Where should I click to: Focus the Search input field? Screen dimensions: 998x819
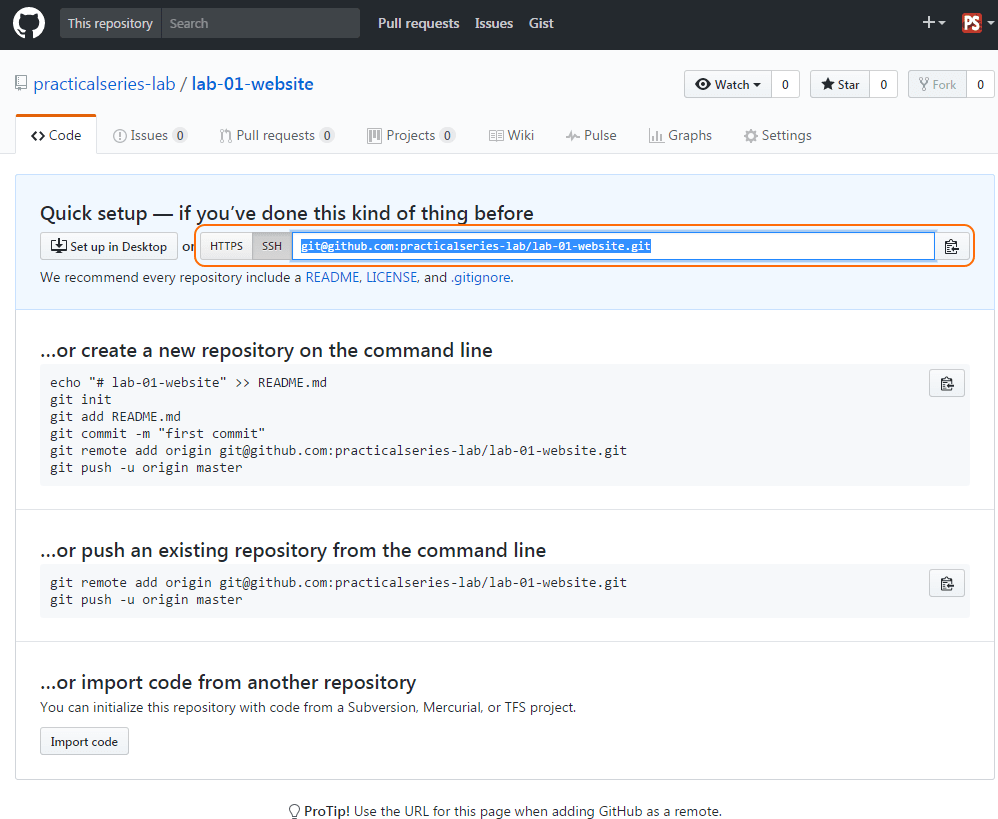tap(261, 24)
